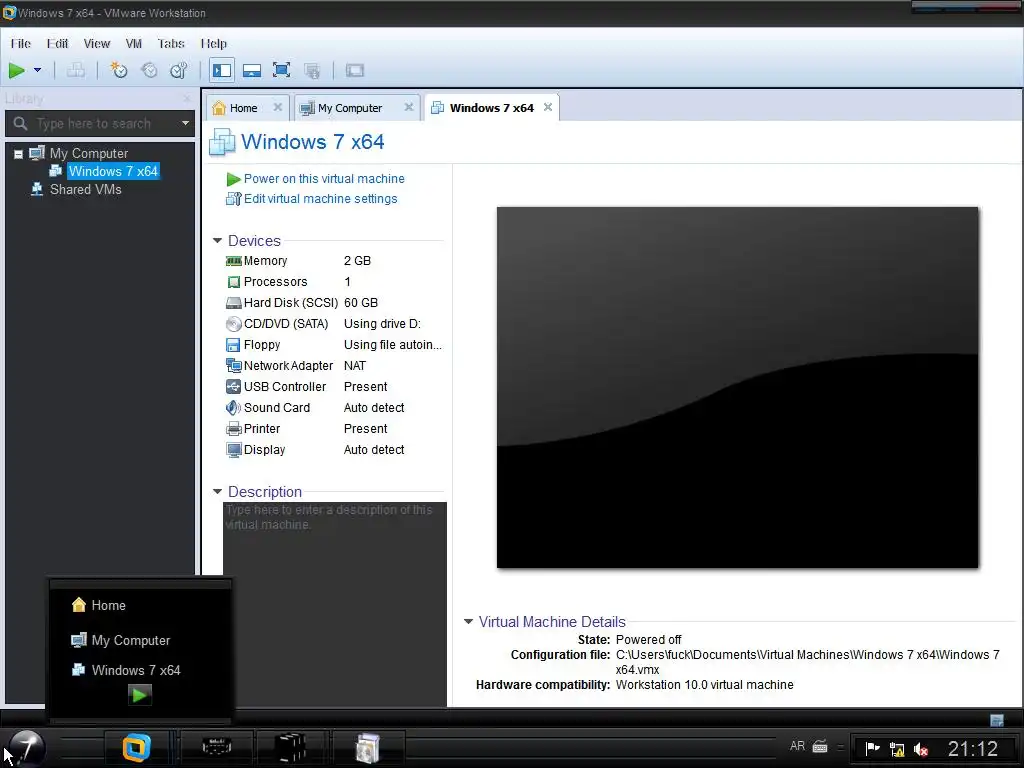This screenshot has height=768, width=1024.
Task: Open the Help menu
Action: coord(214,43)
